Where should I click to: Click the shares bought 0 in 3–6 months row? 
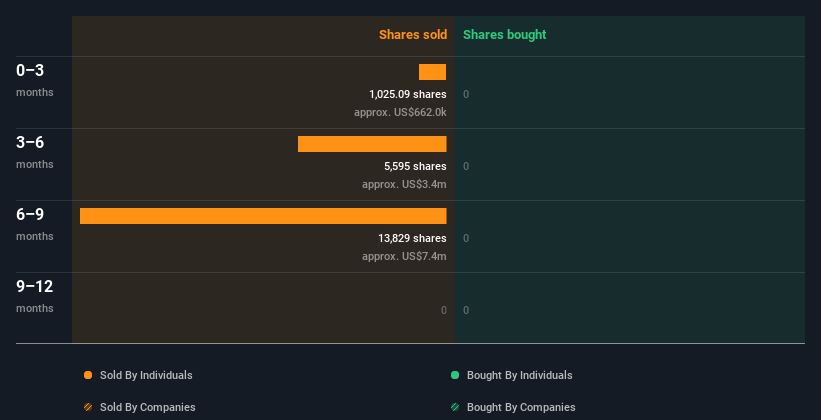pos(466,167)
